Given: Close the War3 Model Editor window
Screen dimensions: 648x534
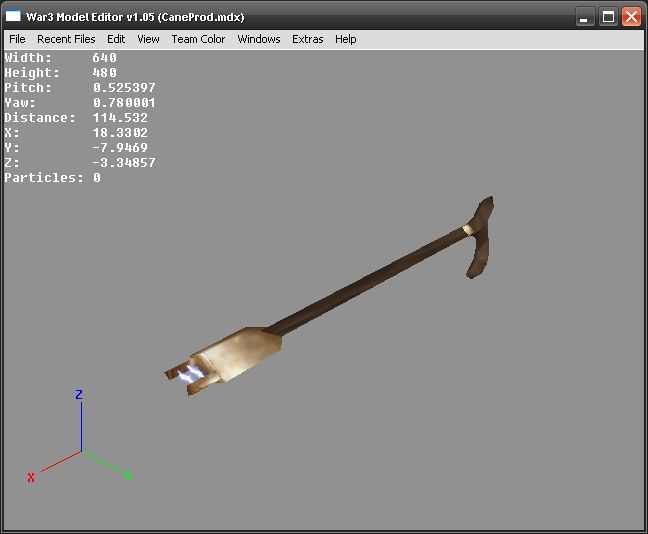Looking at the screenshot, I should coord(631,17).
